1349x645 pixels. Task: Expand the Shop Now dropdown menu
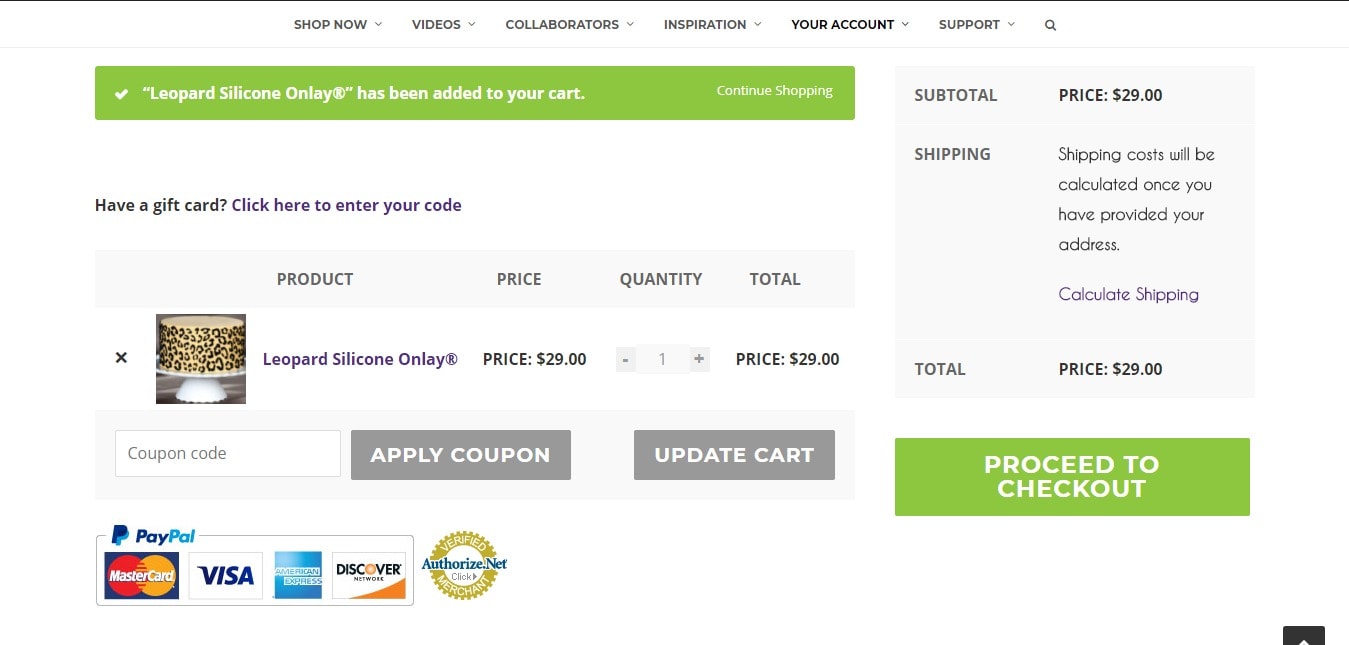click(x=338, y=24)
